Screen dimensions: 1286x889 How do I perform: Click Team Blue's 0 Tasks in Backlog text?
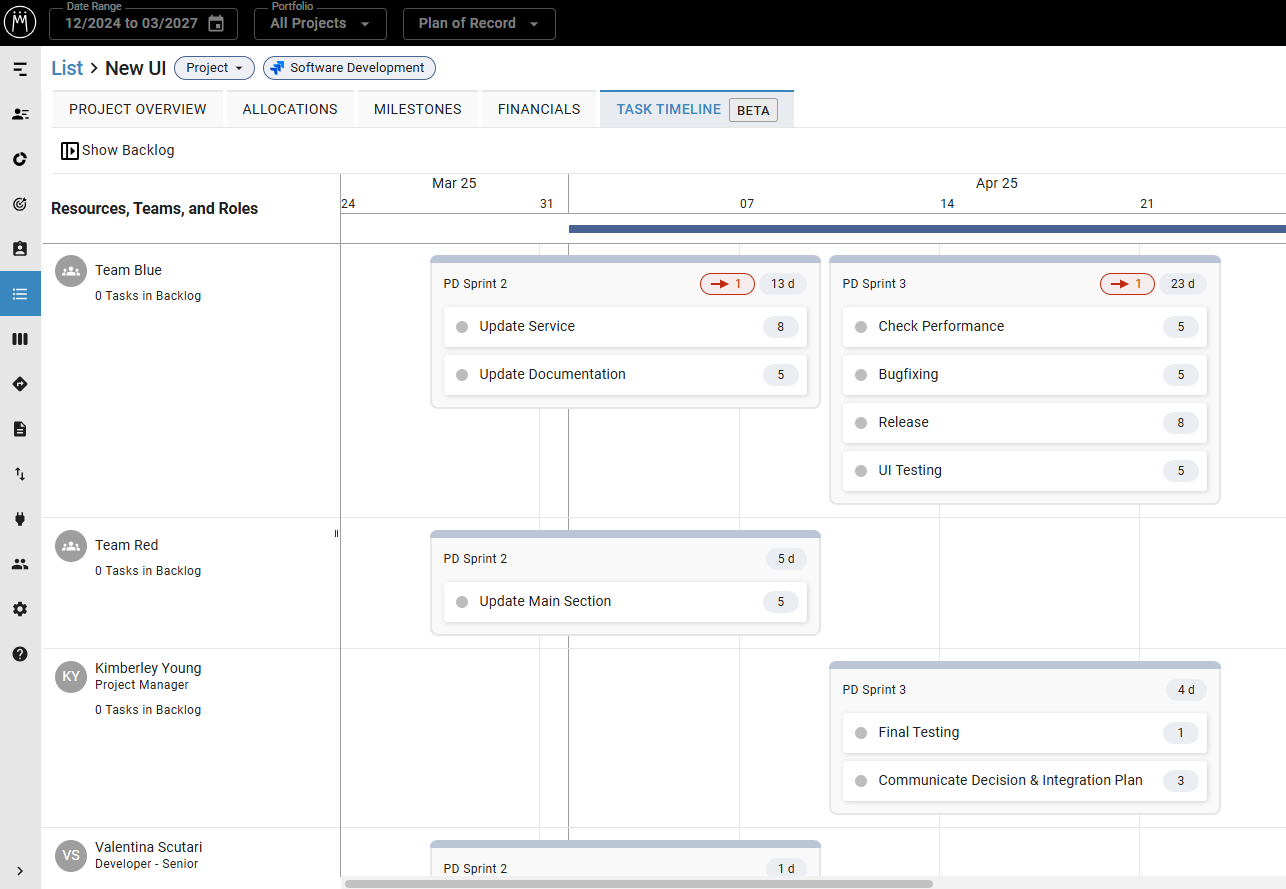(148, 296)
